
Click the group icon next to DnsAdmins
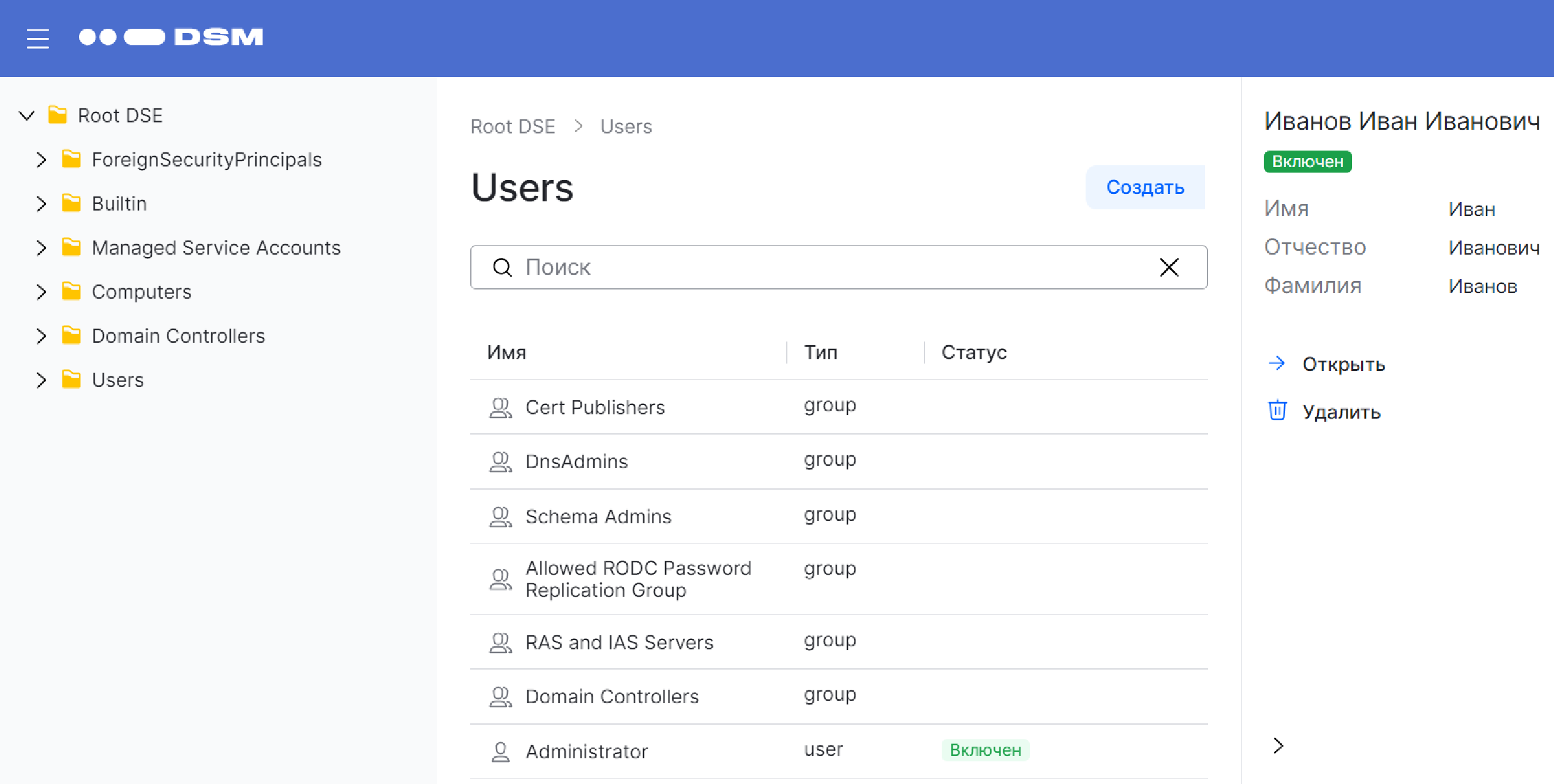[501, 461]
